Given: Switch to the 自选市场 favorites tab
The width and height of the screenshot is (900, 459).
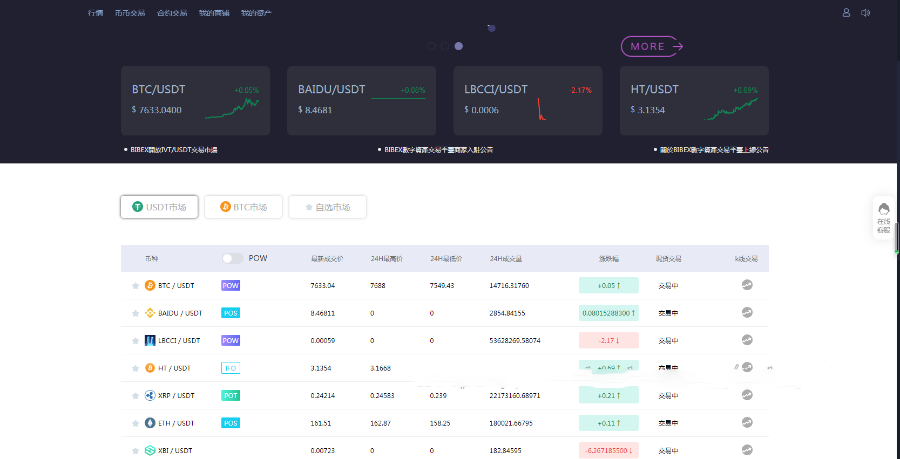Looking at the screenshot, I should coord(327,207).
